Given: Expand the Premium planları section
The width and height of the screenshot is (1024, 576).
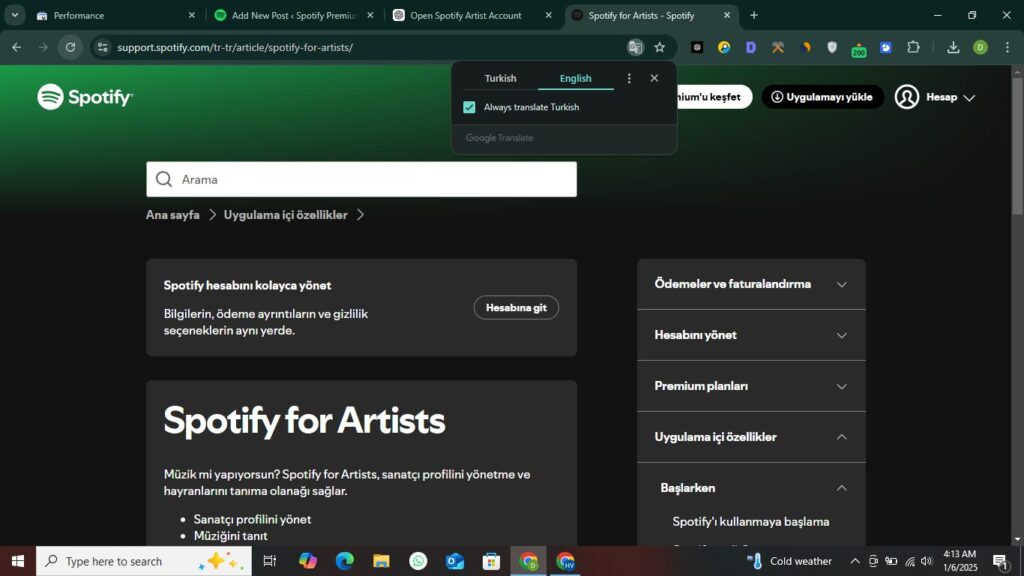Looking at the screenshot, I should tap(750, 386).
